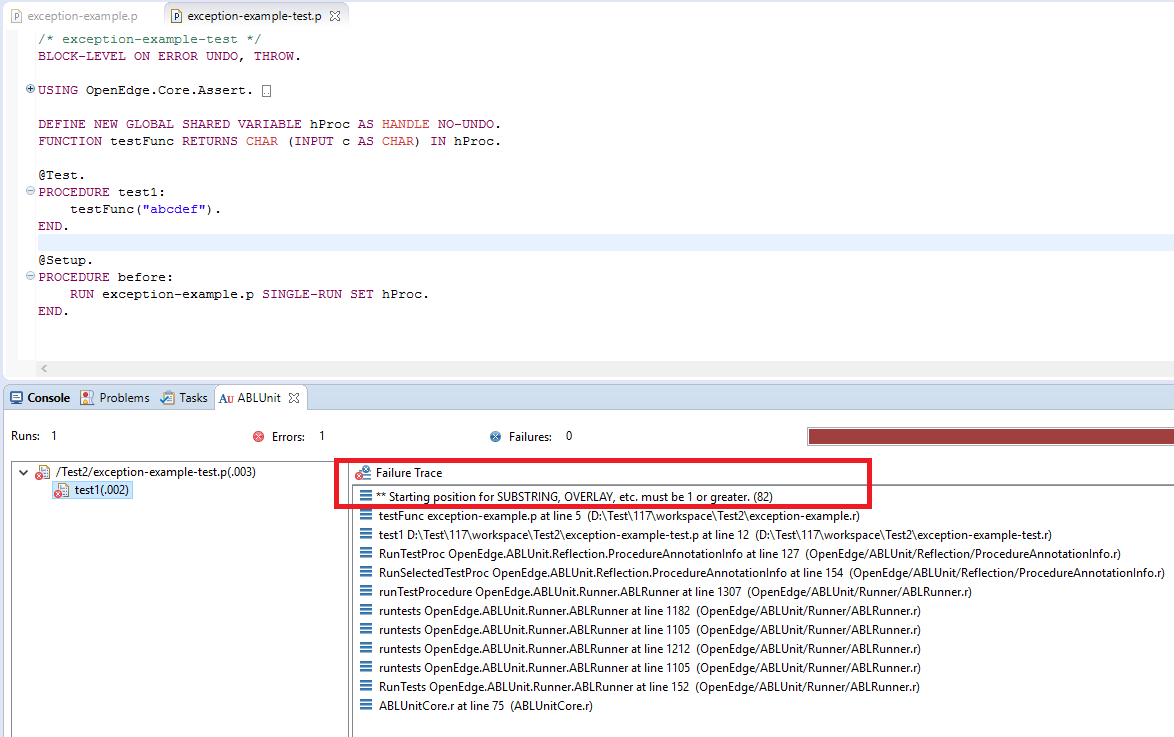The width and height of the screenshot is (1174, 737).
Task: Close the ABLUnit view
Action: 294,398
